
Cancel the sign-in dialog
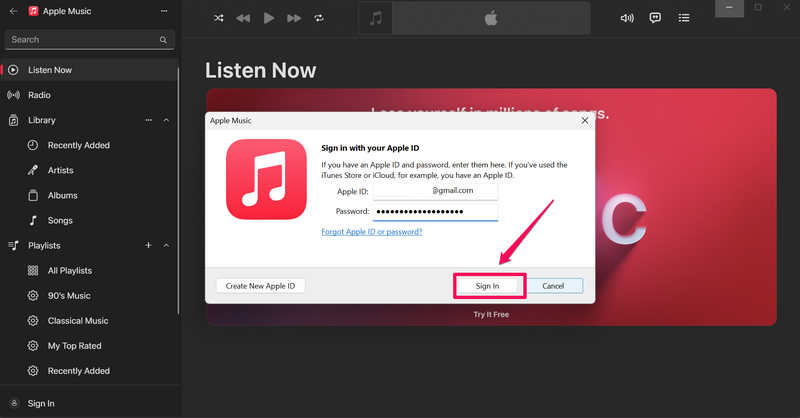pyautogui.click(x=553, y=286)
